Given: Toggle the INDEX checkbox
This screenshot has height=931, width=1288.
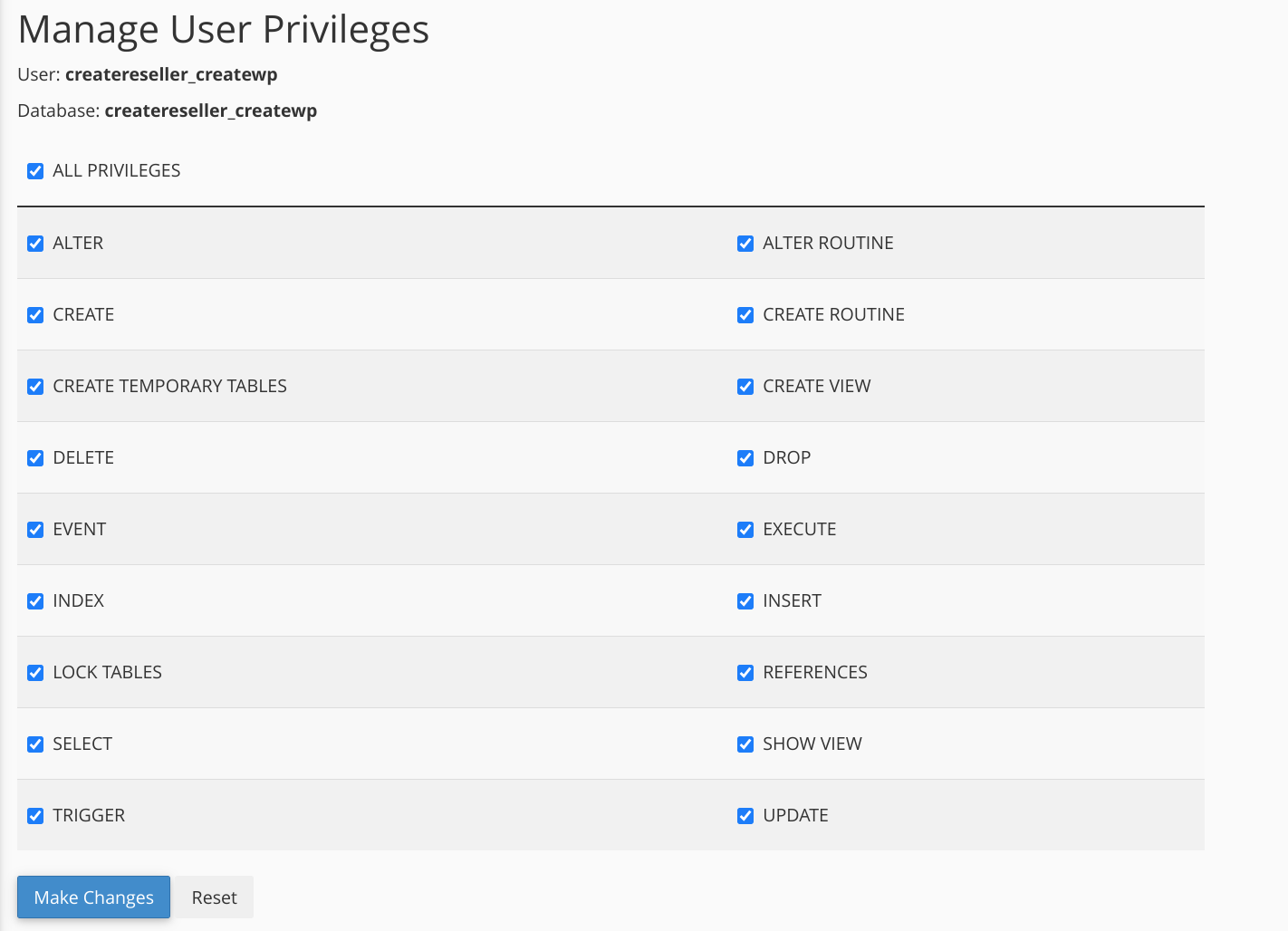Looking at the screenshot, I should pos(35,601).
